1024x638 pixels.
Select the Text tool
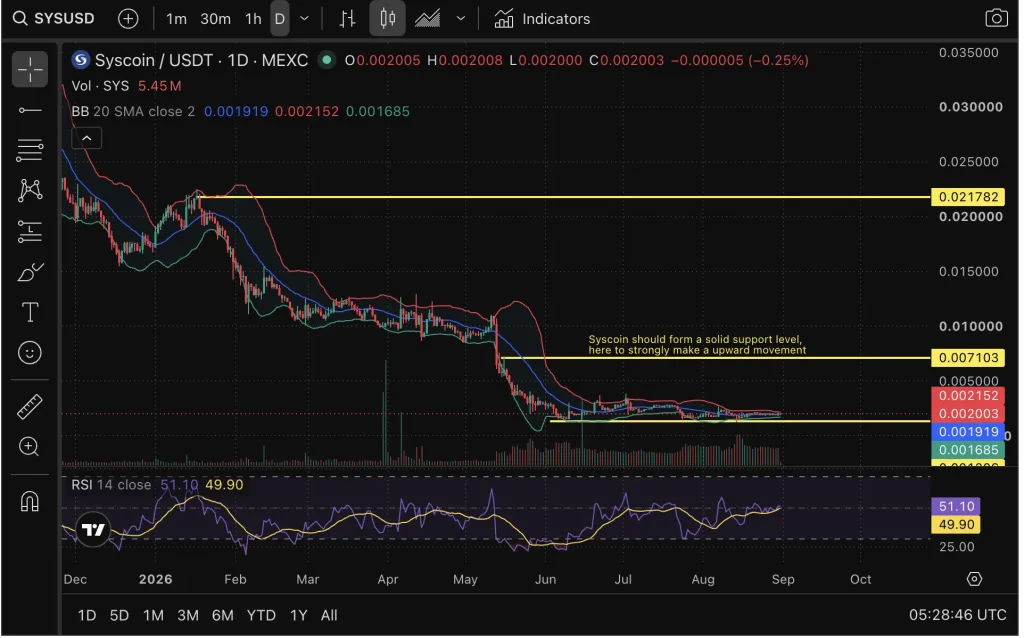[29, 312]
